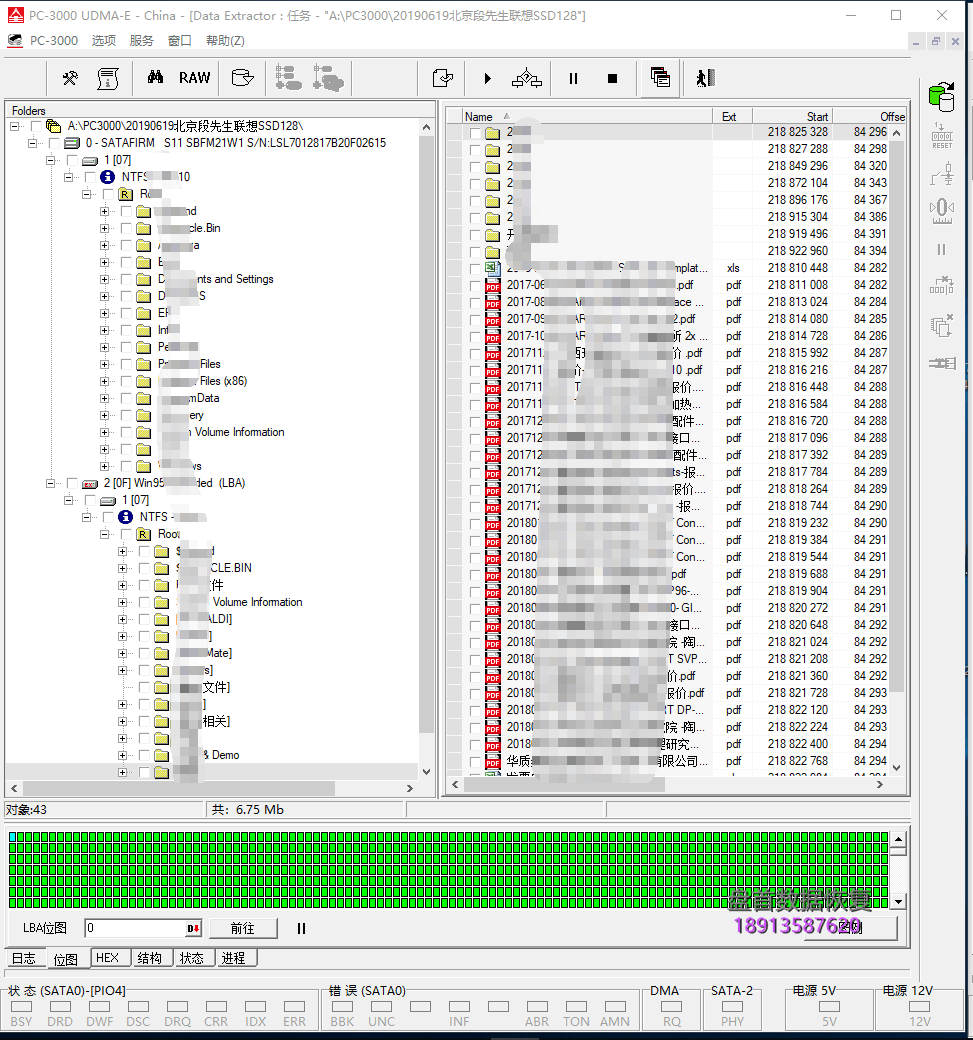Check the box for 2 [0F] Win95 Extended
The width and height of the screenshot is (973, 1040).
tap(72, 484)
